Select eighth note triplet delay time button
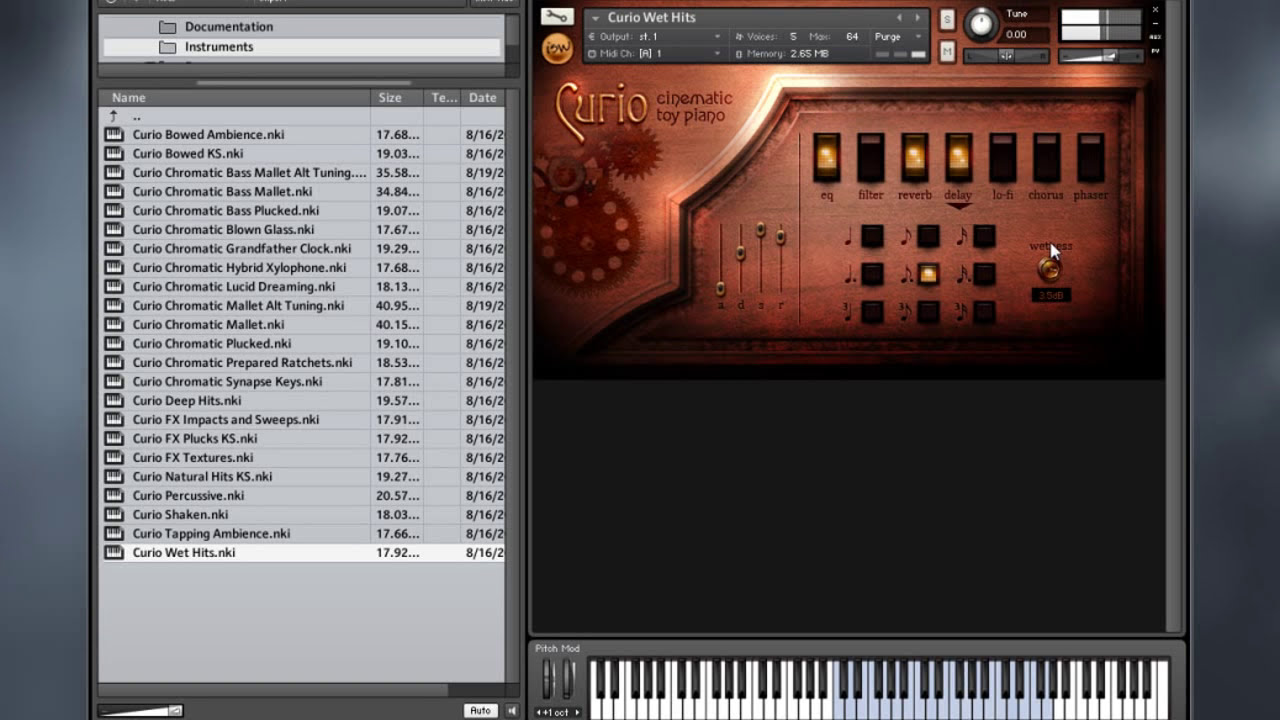This screenshot has width=1280, height=720. [928, 311]
